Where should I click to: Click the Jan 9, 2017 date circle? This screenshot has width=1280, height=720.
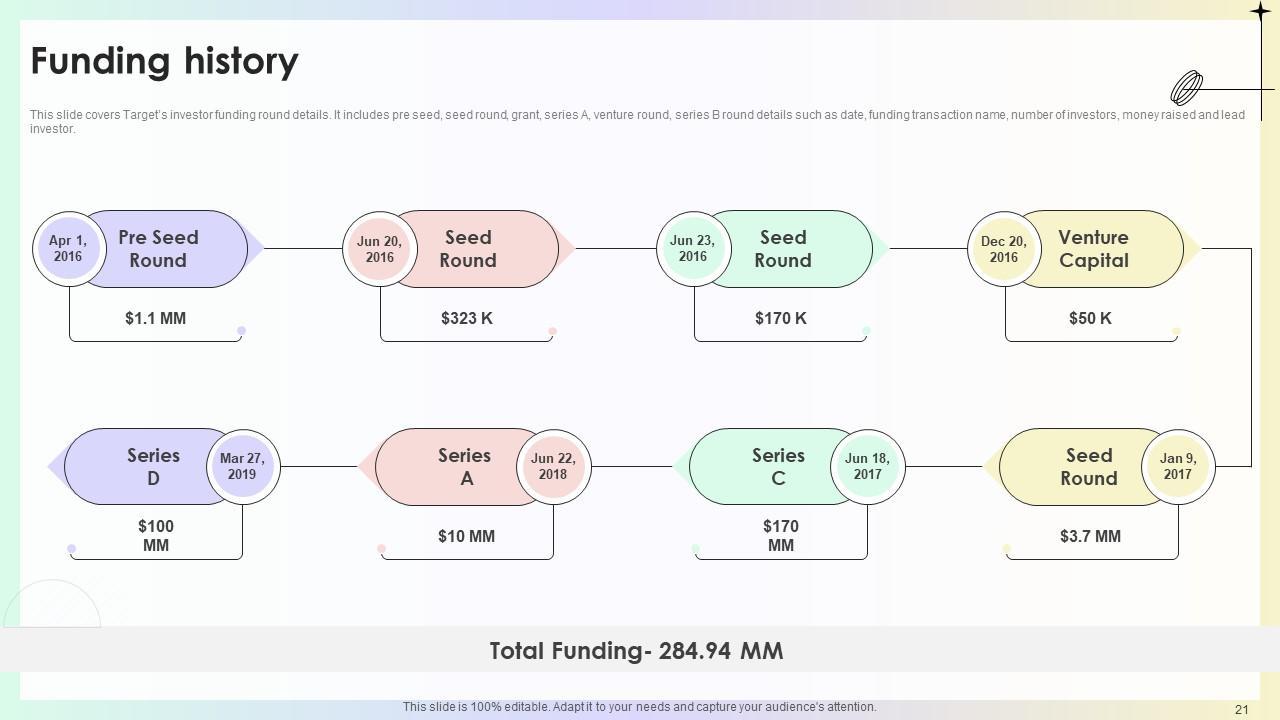[x=1177, y=467]
